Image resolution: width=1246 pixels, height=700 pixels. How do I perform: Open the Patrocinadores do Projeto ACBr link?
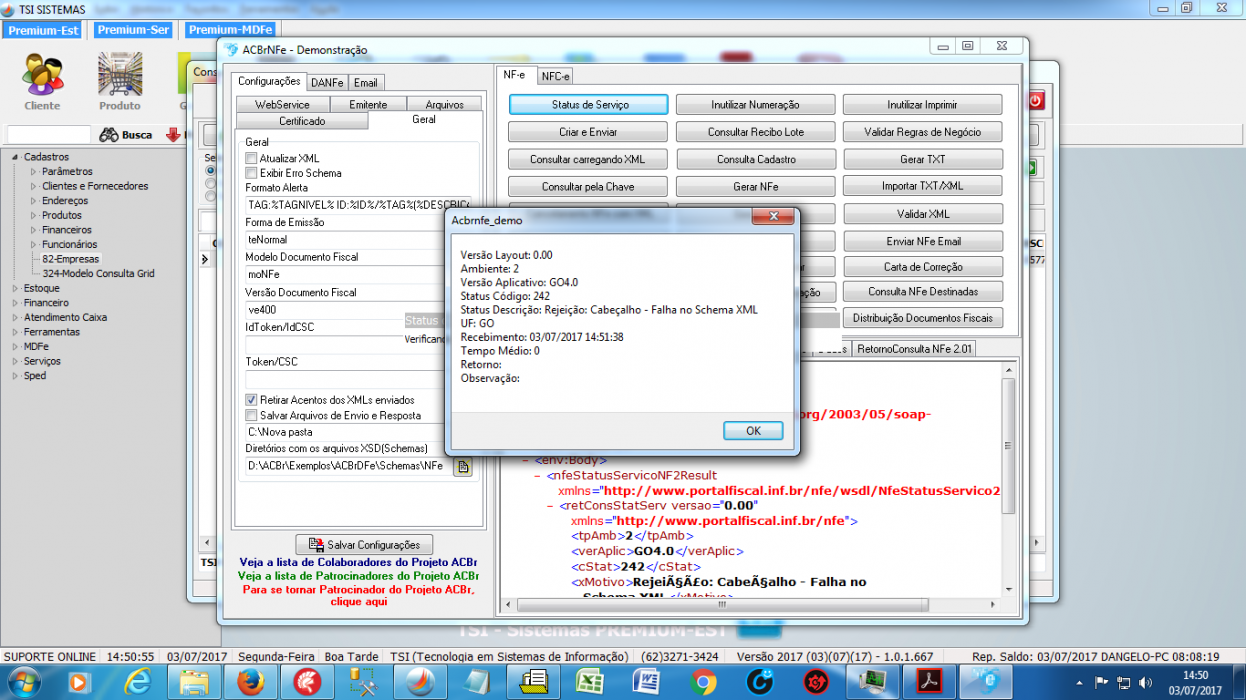click(x=358, y=576)
